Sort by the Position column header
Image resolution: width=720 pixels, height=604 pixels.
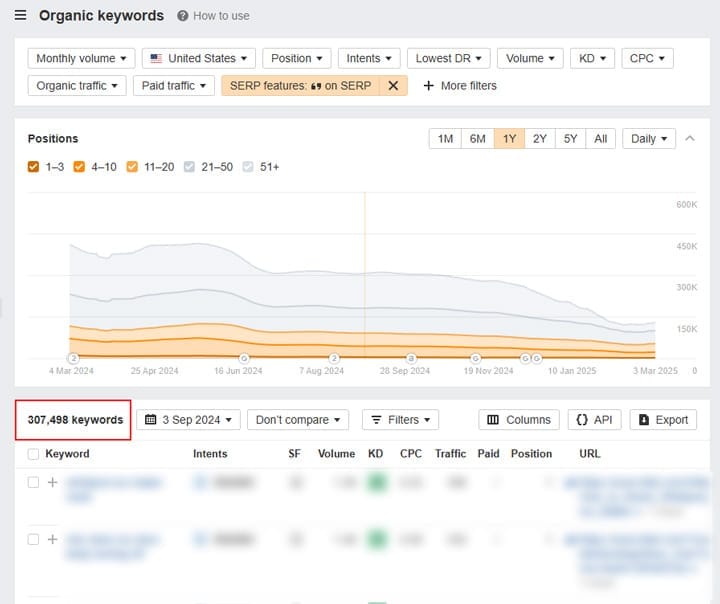point(531,454)
